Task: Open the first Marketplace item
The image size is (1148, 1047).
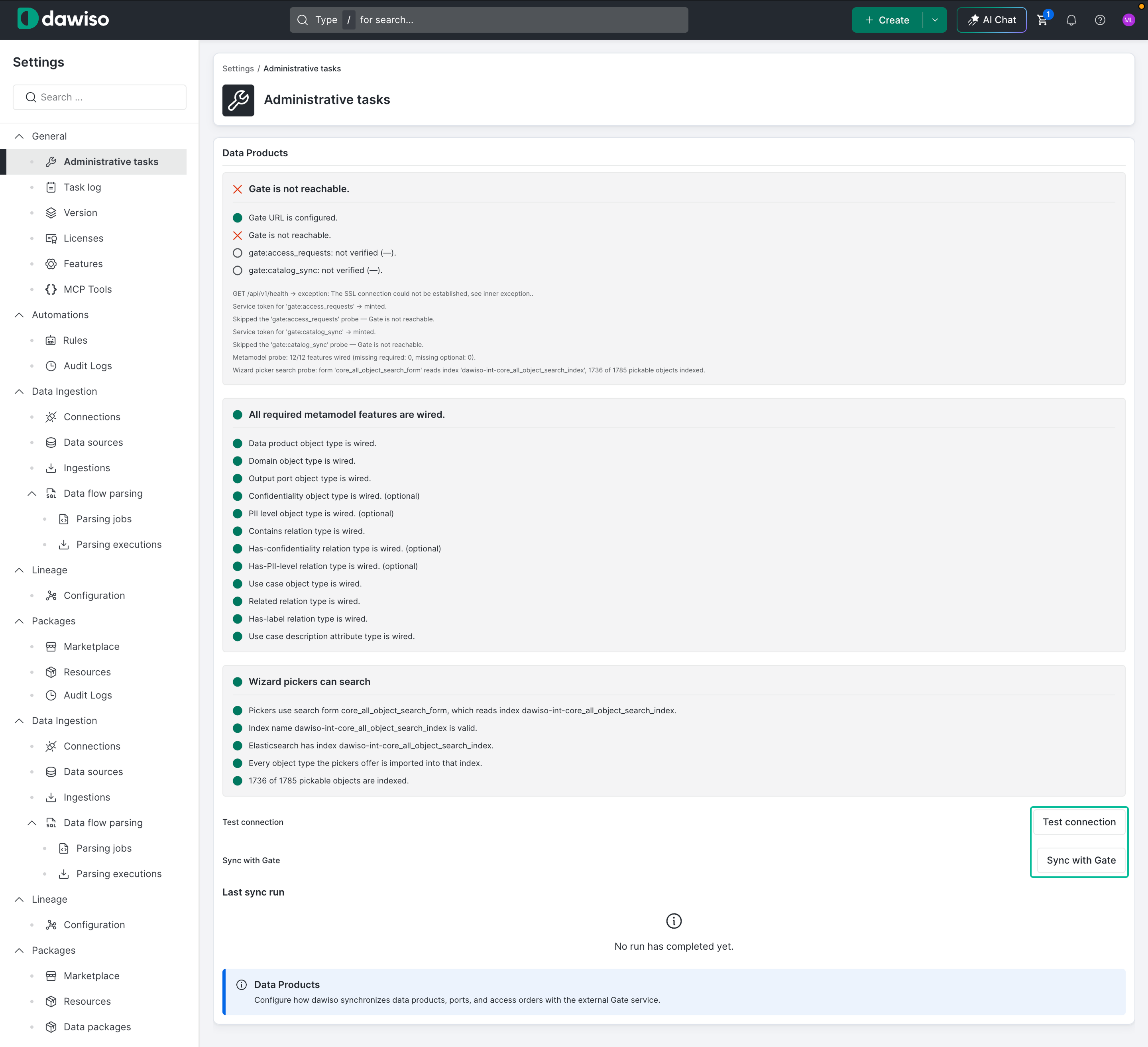Action: [91, 647]
